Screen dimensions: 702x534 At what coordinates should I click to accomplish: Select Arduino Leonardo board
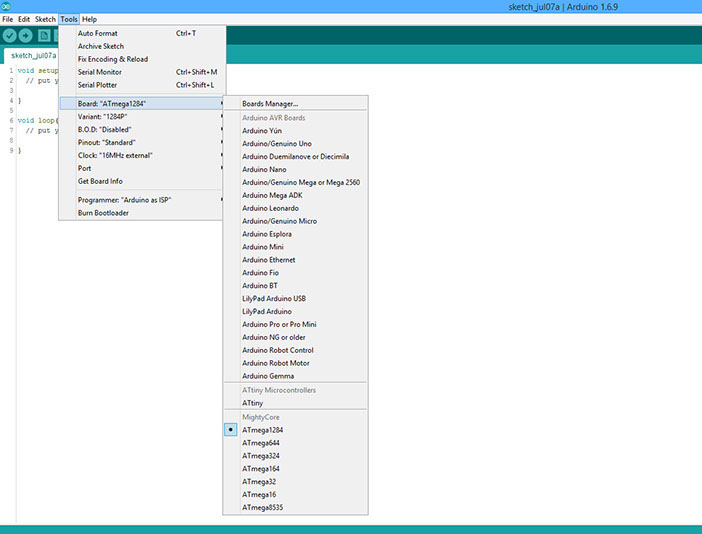[295, 208]
